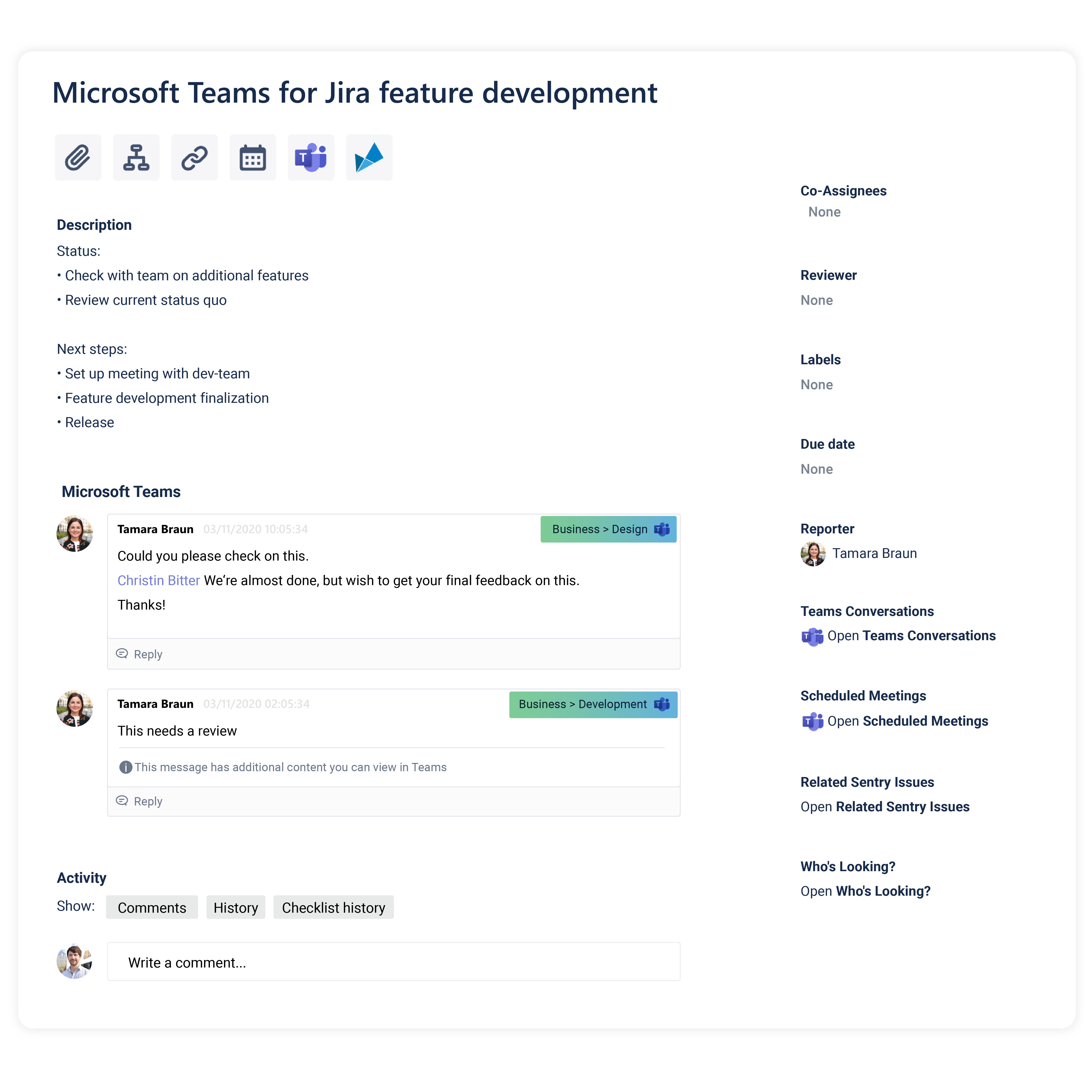
Task: Click the Christin Bitter mention
Action: pos(158,580)
